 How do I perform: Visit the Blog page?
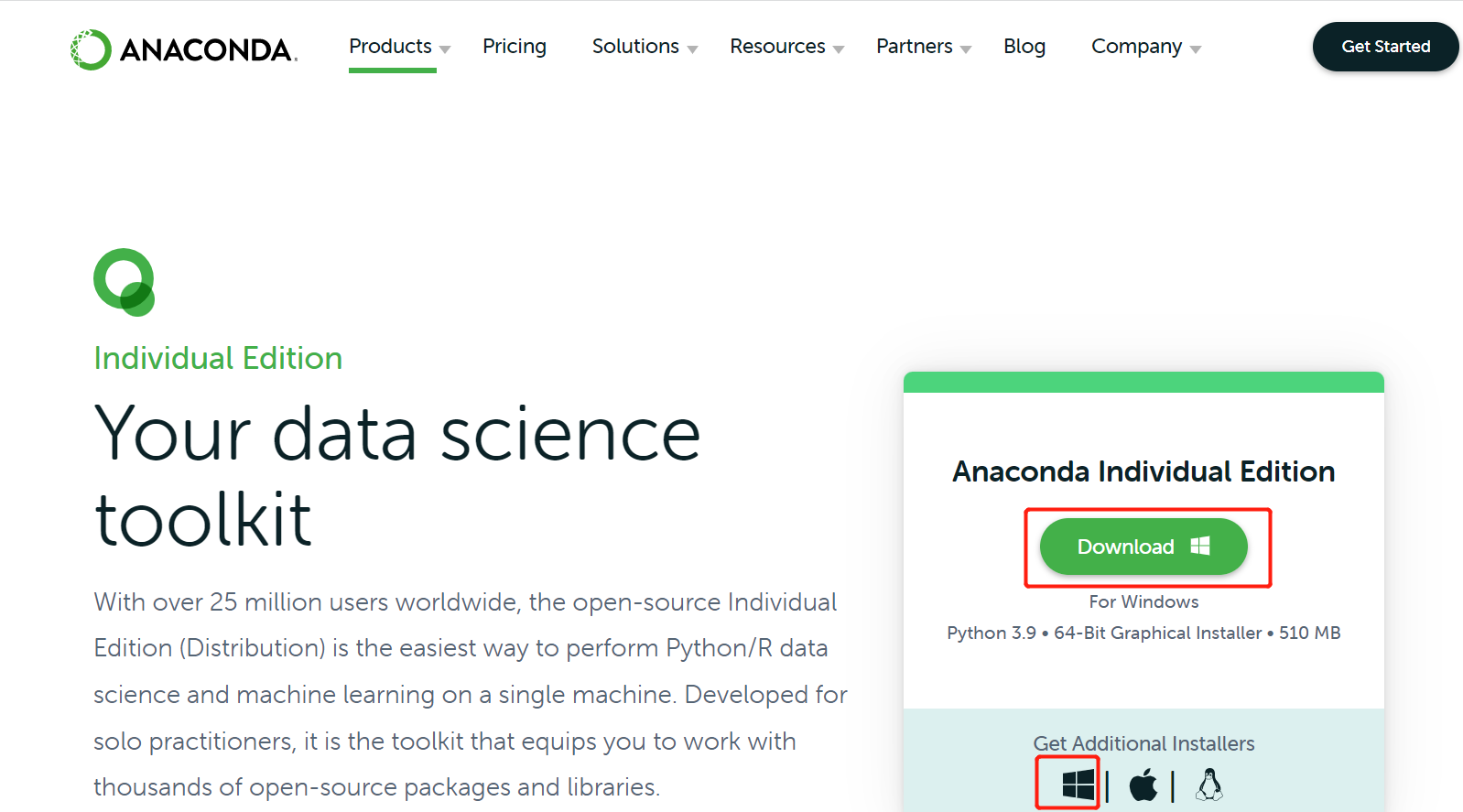pos(1024,47)
